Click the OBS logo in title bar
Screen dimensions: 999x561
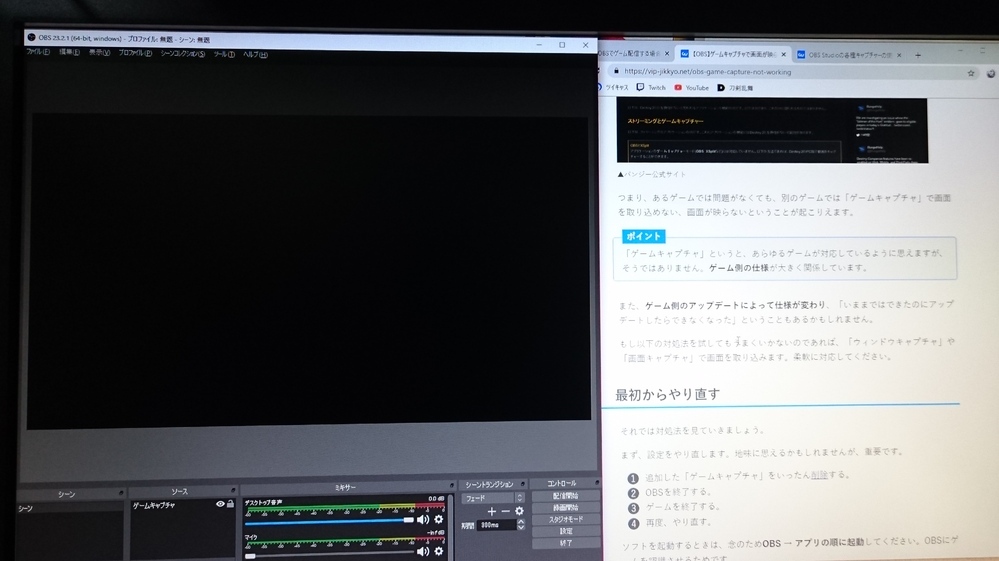pyautogui.click(x=31, y=38)
